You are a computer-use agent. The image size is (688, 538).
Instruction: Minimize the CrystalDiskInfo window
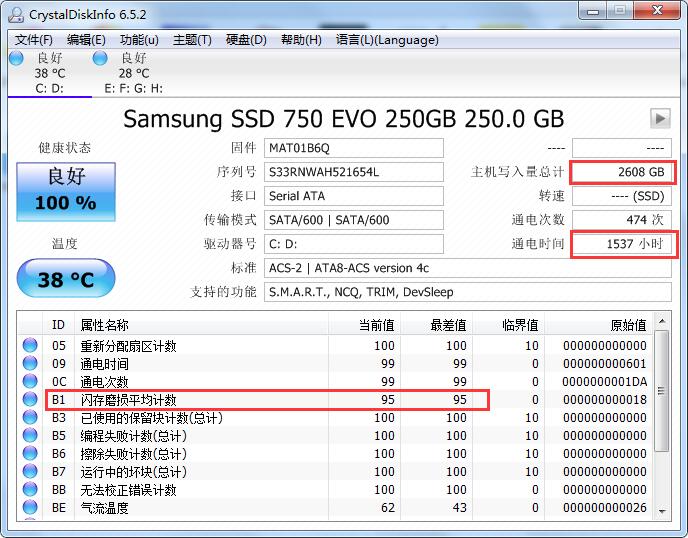tap(592, 11)
